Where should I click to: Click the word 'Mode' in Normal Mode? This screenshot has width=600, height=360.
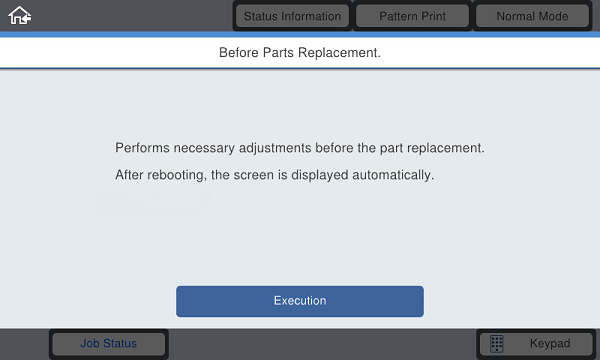click(x=553, y=16)
